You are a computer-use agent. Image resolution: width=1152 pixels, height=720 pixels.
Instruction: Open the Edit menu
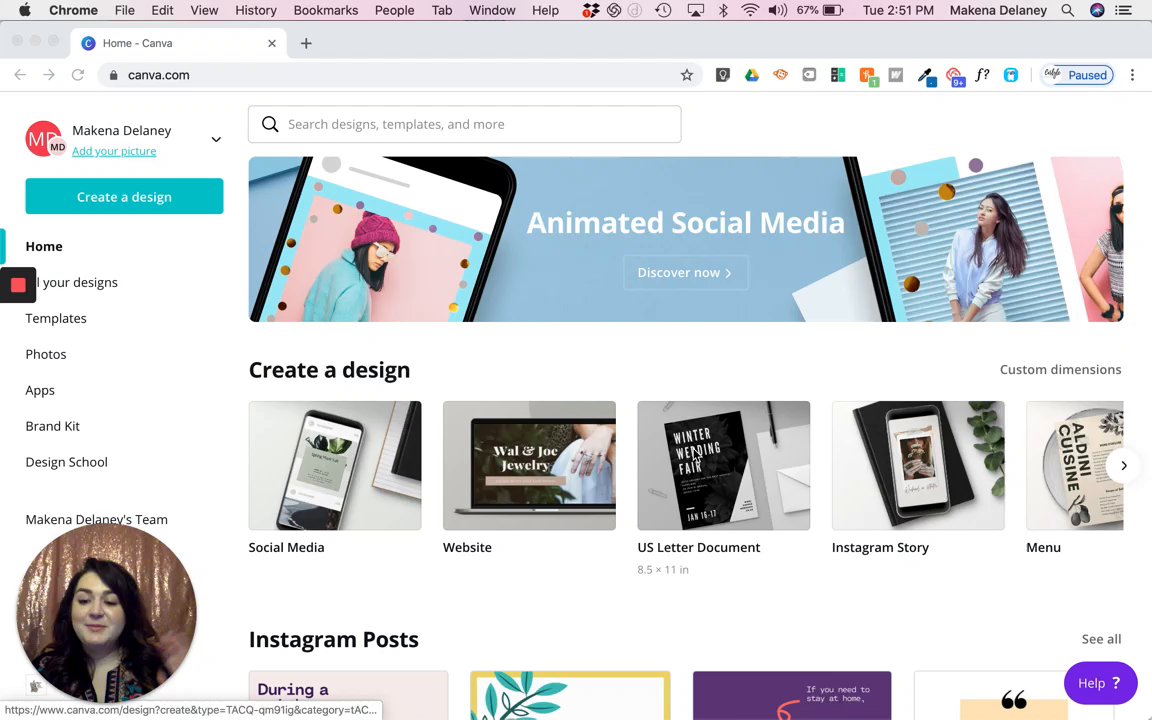pyautogui.click(x=162, y=10)
